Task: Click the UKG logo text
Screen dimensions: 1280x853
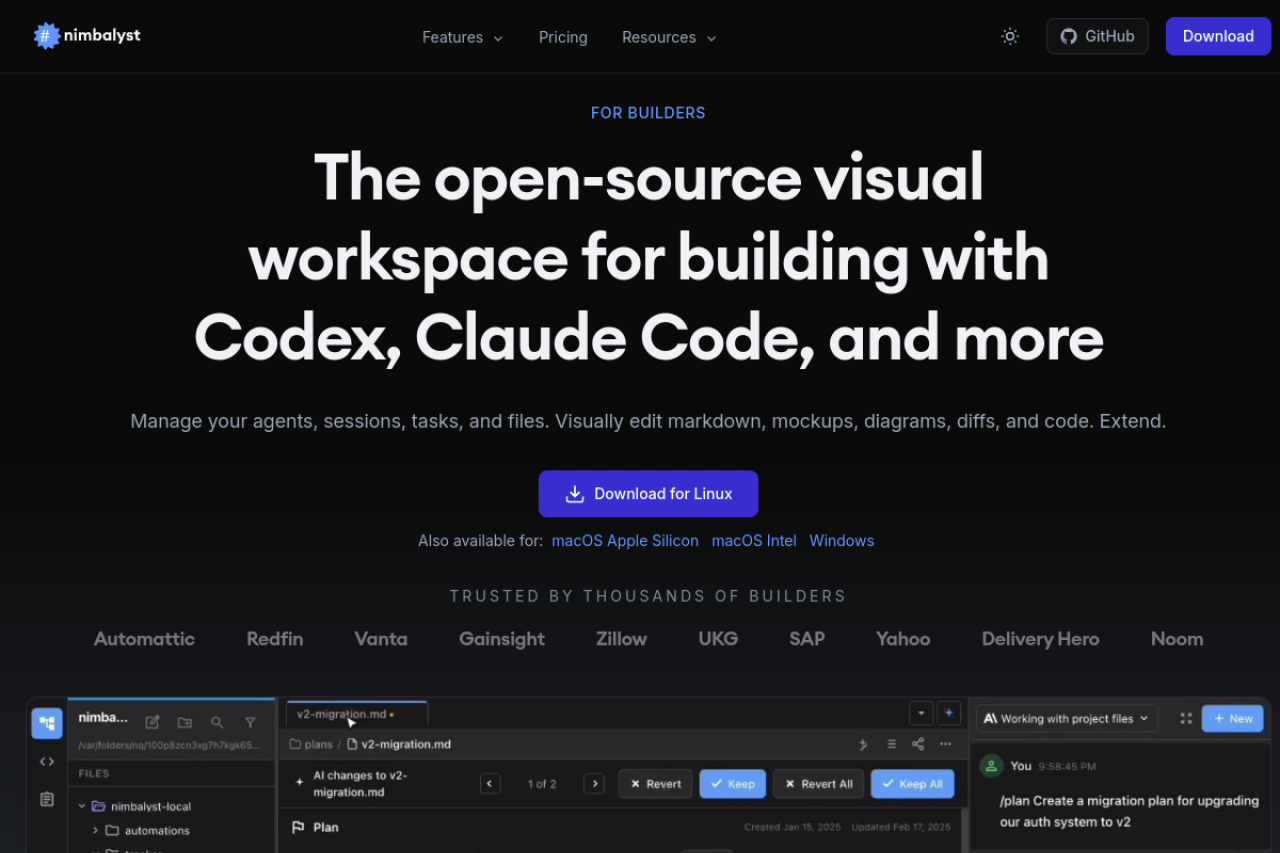Action: tap(718, 639)
